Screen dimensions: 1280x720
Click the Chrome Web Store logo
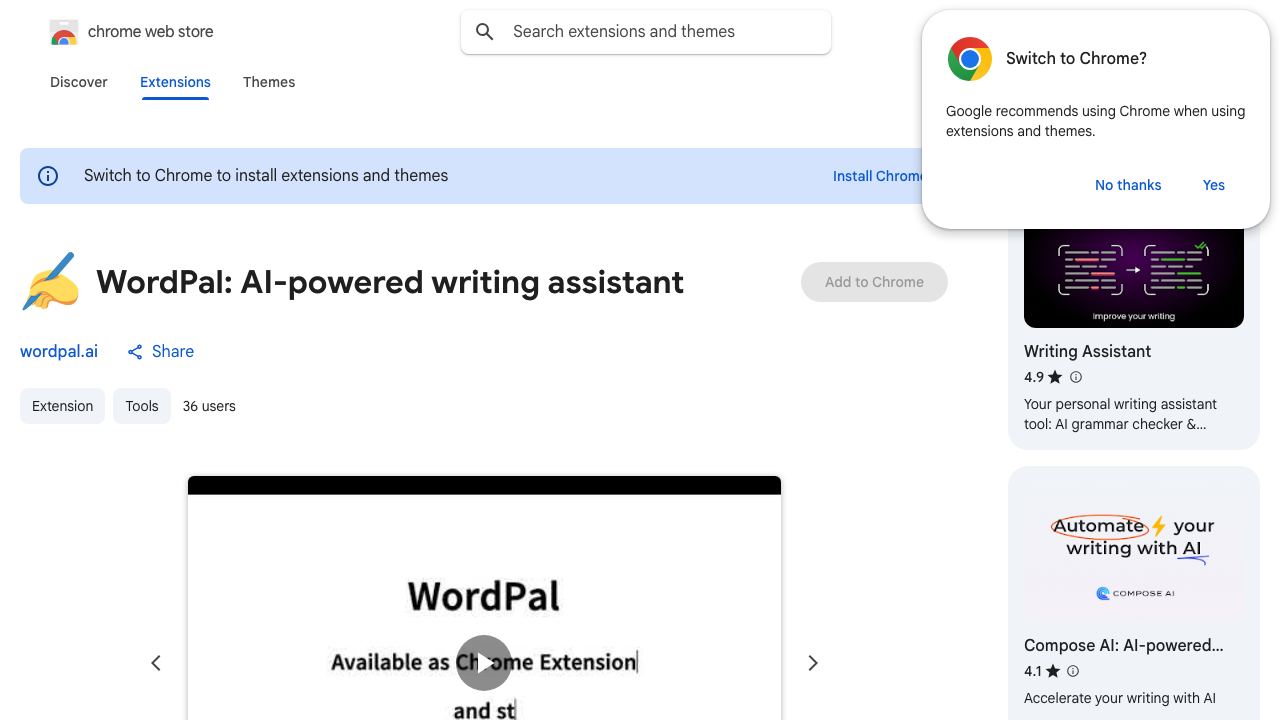[x=63, y=32]
